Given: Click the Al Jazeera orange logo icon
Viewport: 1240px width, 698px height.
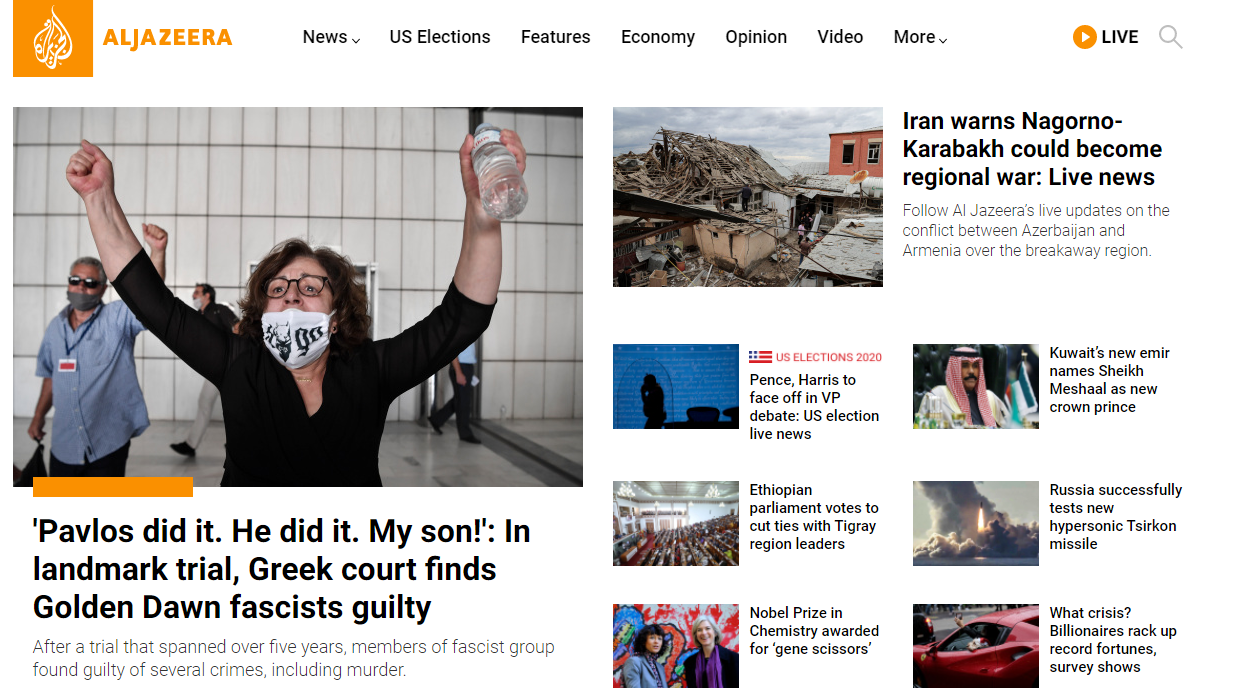Looking at the screenshot, I should click(53, 38).
